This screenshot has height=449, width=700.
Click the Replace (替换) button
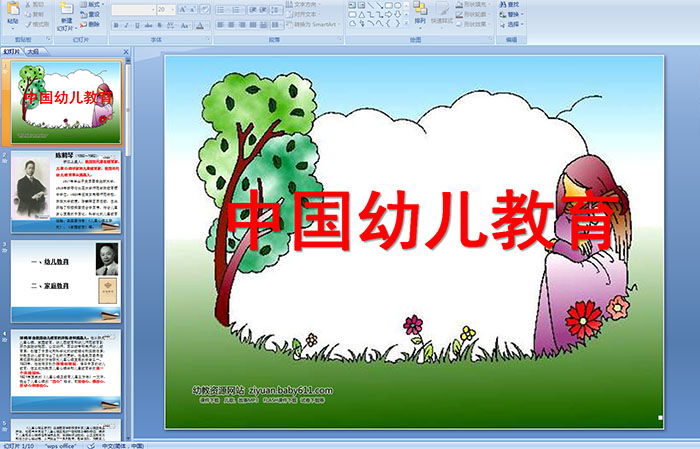[x=511, y=14]
